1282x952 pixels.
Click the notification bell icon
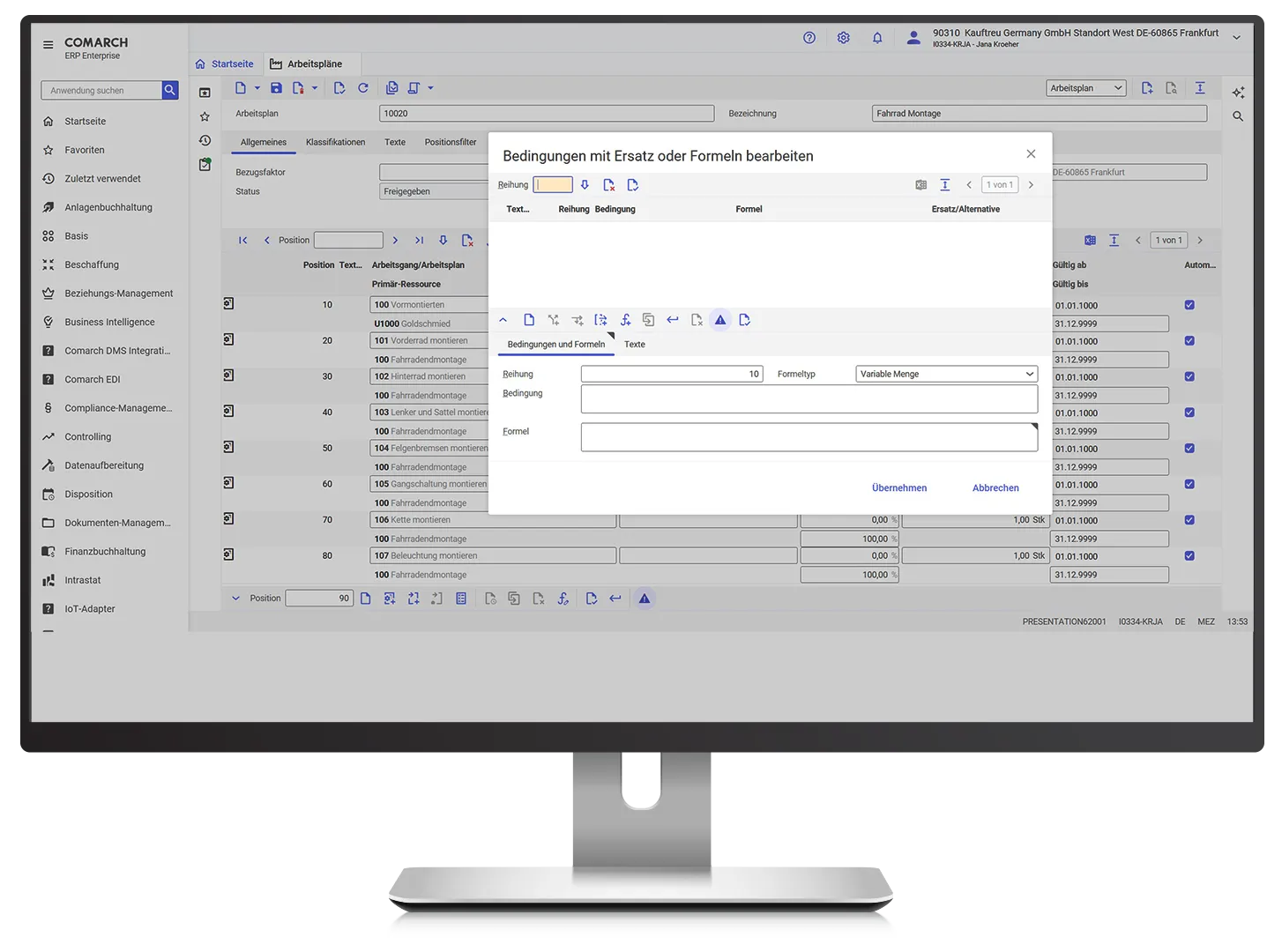(x=877, y=38)
